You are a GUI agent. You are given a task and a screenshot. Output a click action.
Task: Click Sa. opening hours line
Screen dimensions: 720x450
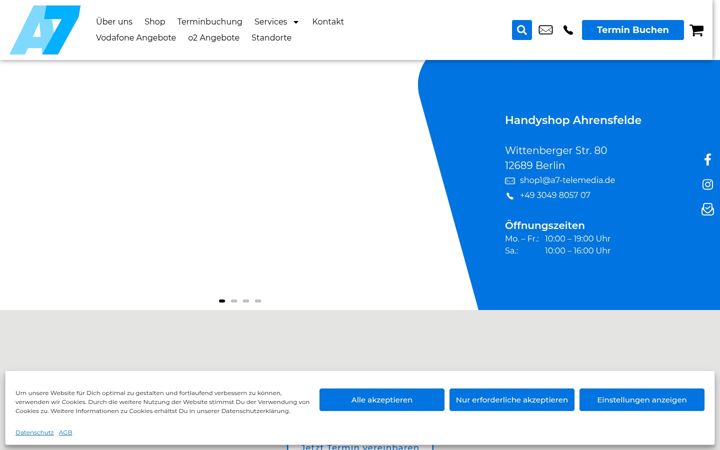[x=558, y=251]
